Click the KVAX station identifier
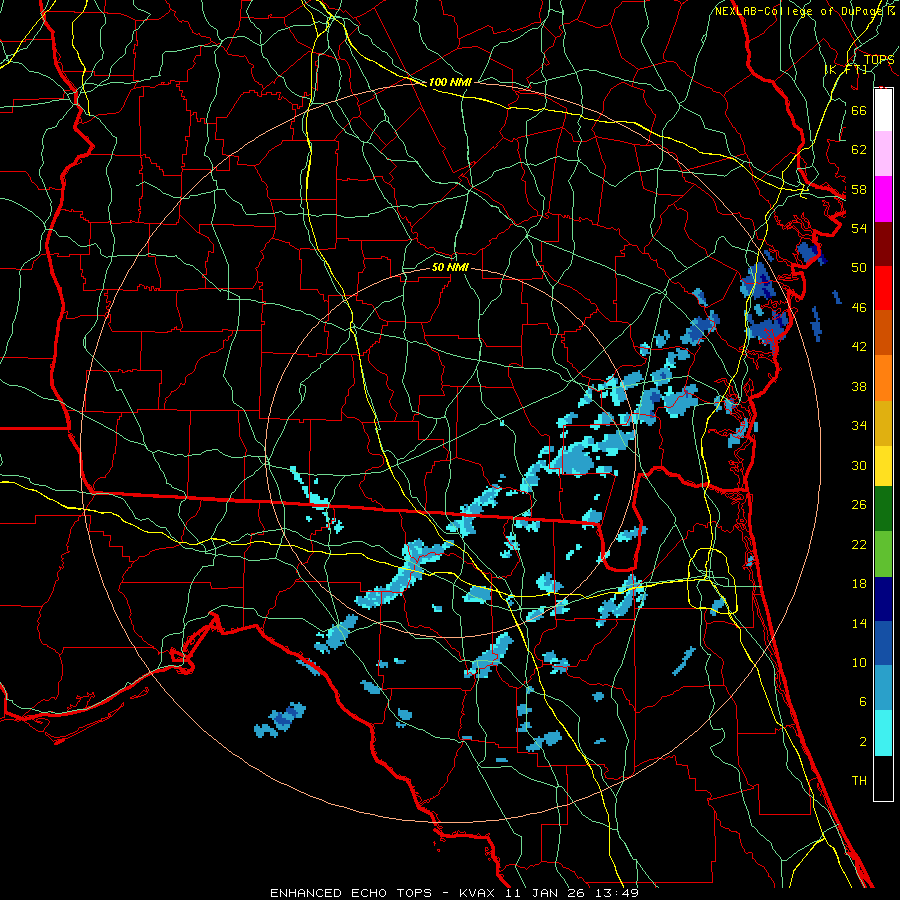Viewport: 900px width, 900px height. (479, 893)
